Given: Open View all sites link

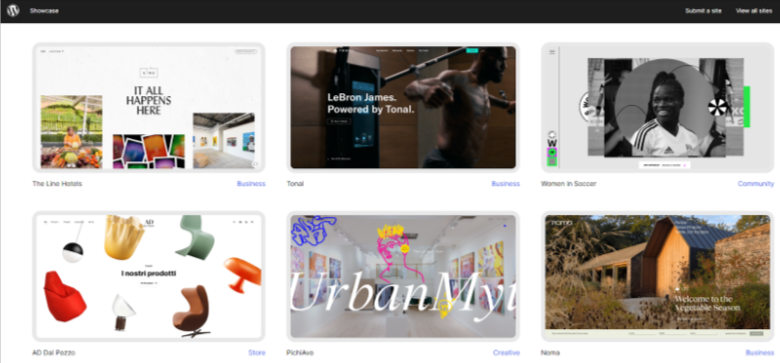Looking at the screenshot, I should (754, 10).
